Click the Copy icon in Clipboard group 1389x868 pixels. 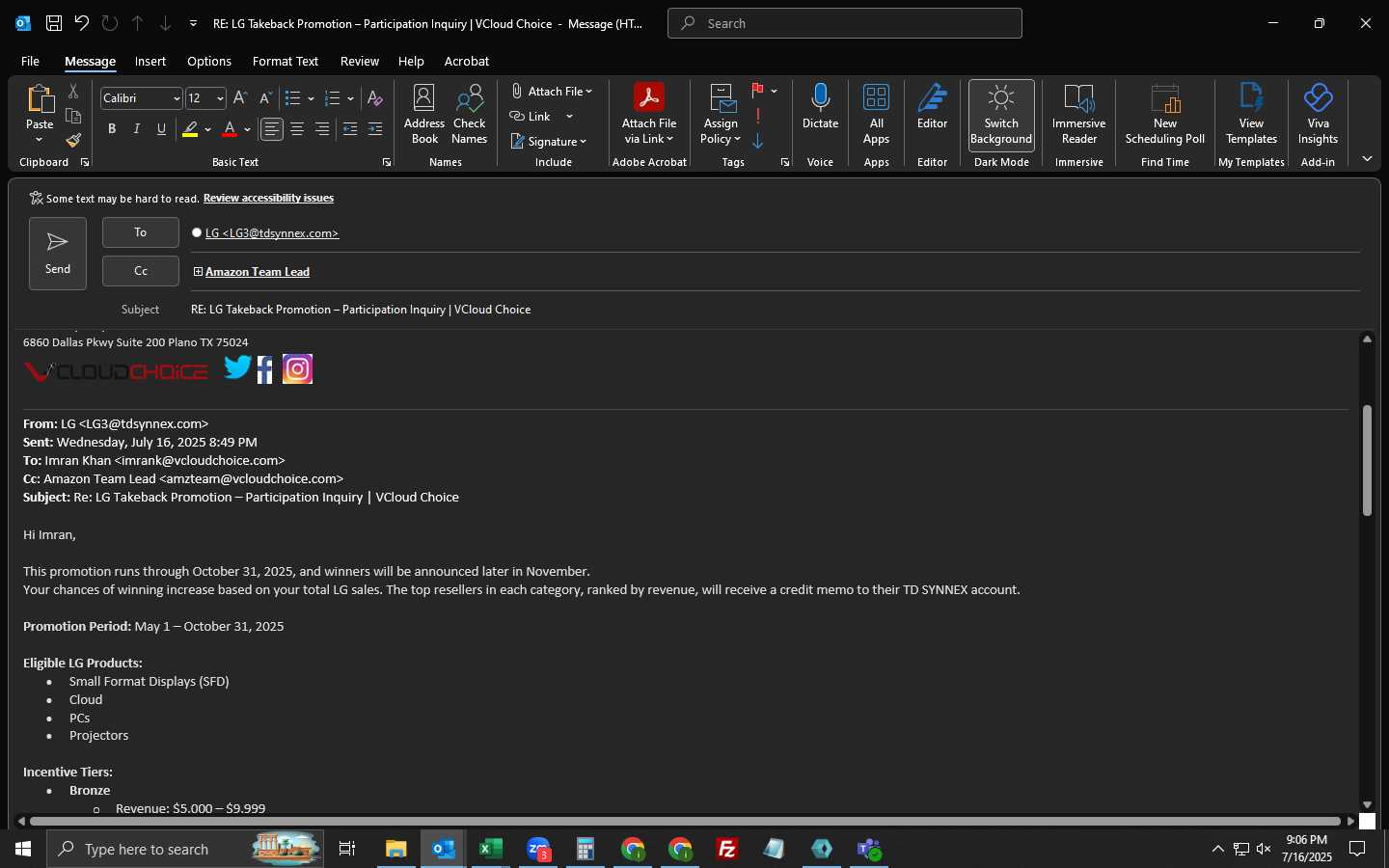(73, 116)
